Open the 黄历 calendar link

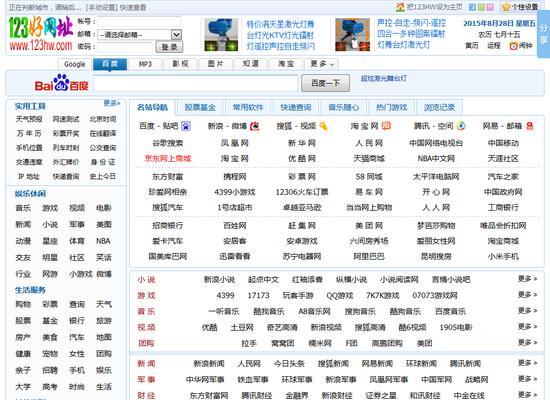[x=471, y=46]
